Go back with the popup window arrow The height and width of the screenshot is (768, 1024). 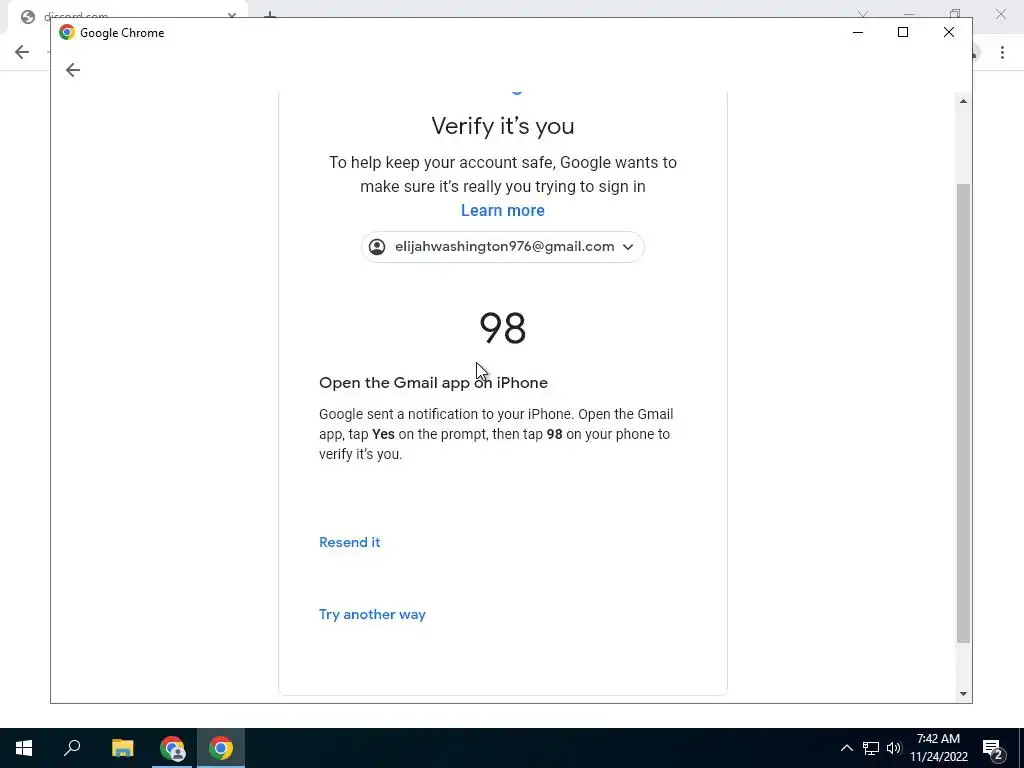click(x=72, y=70)
